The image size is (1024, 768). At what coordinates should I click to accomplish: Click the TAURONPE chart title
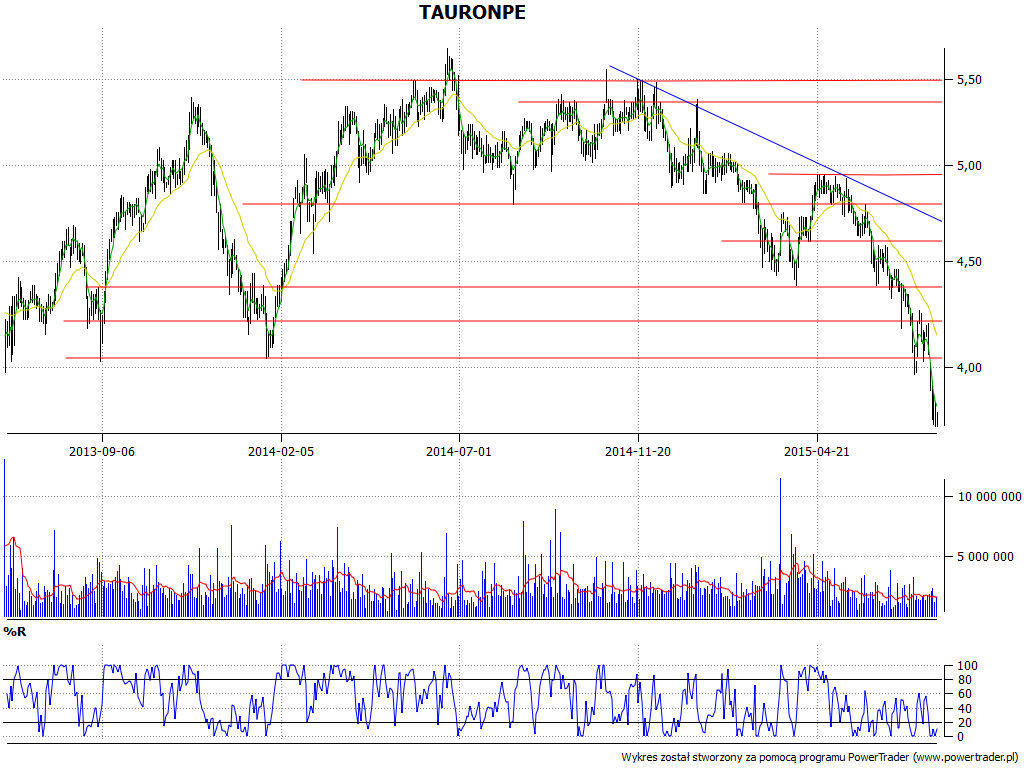(x=472, y=12)
